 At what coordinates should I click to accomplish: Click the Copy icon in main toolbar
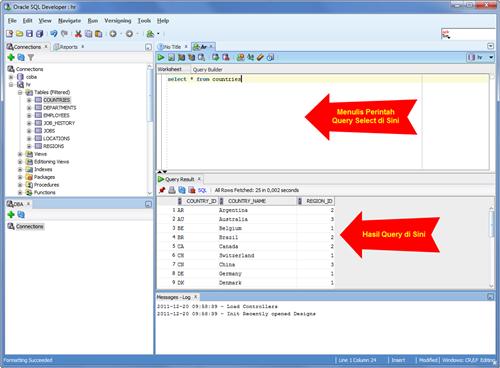pyautogui.click(x=88, y=34)
